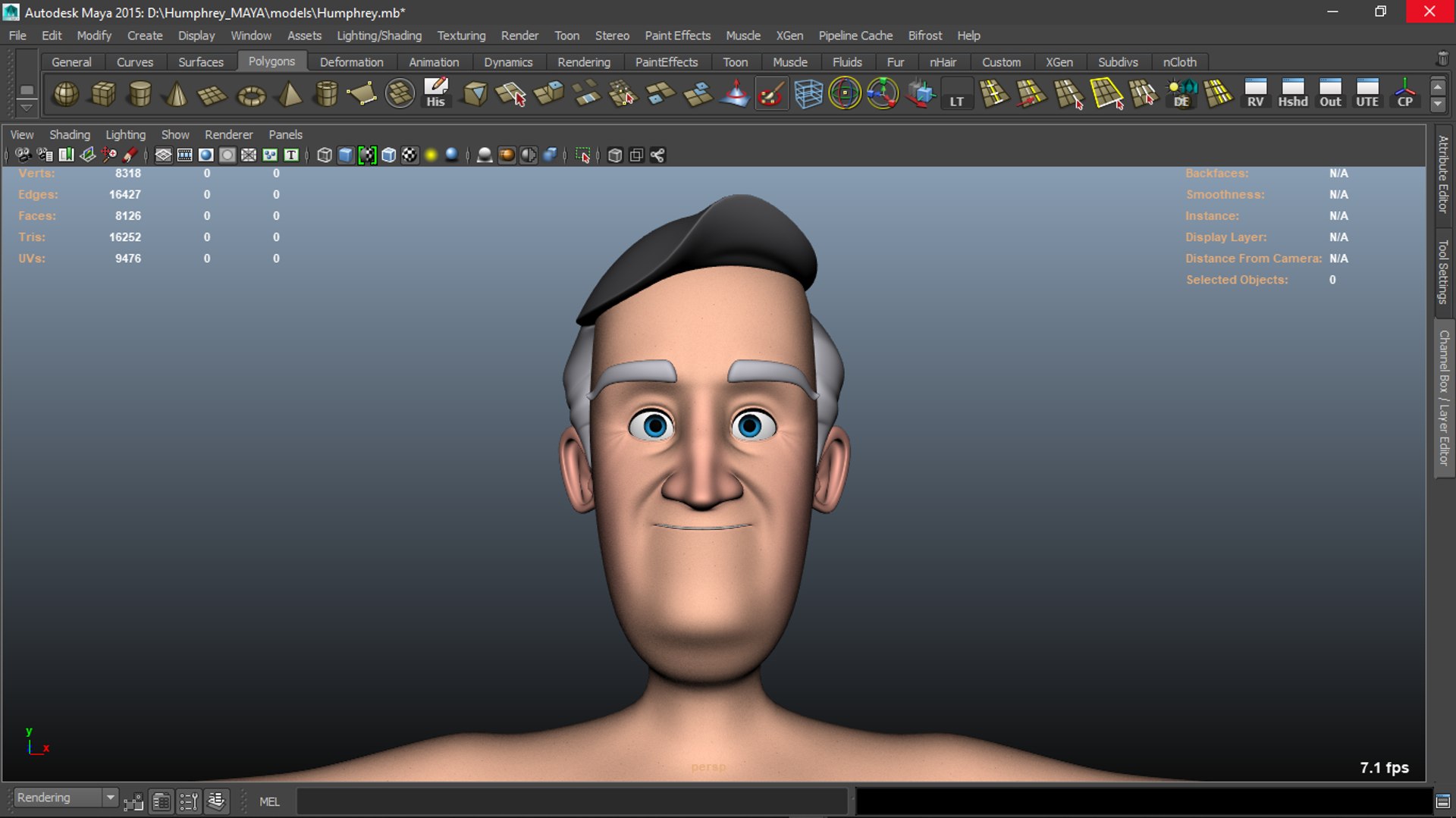
Task: Open the 'UTE' UV Texture Editor shelf button
Action: [x=1367, y=94]
